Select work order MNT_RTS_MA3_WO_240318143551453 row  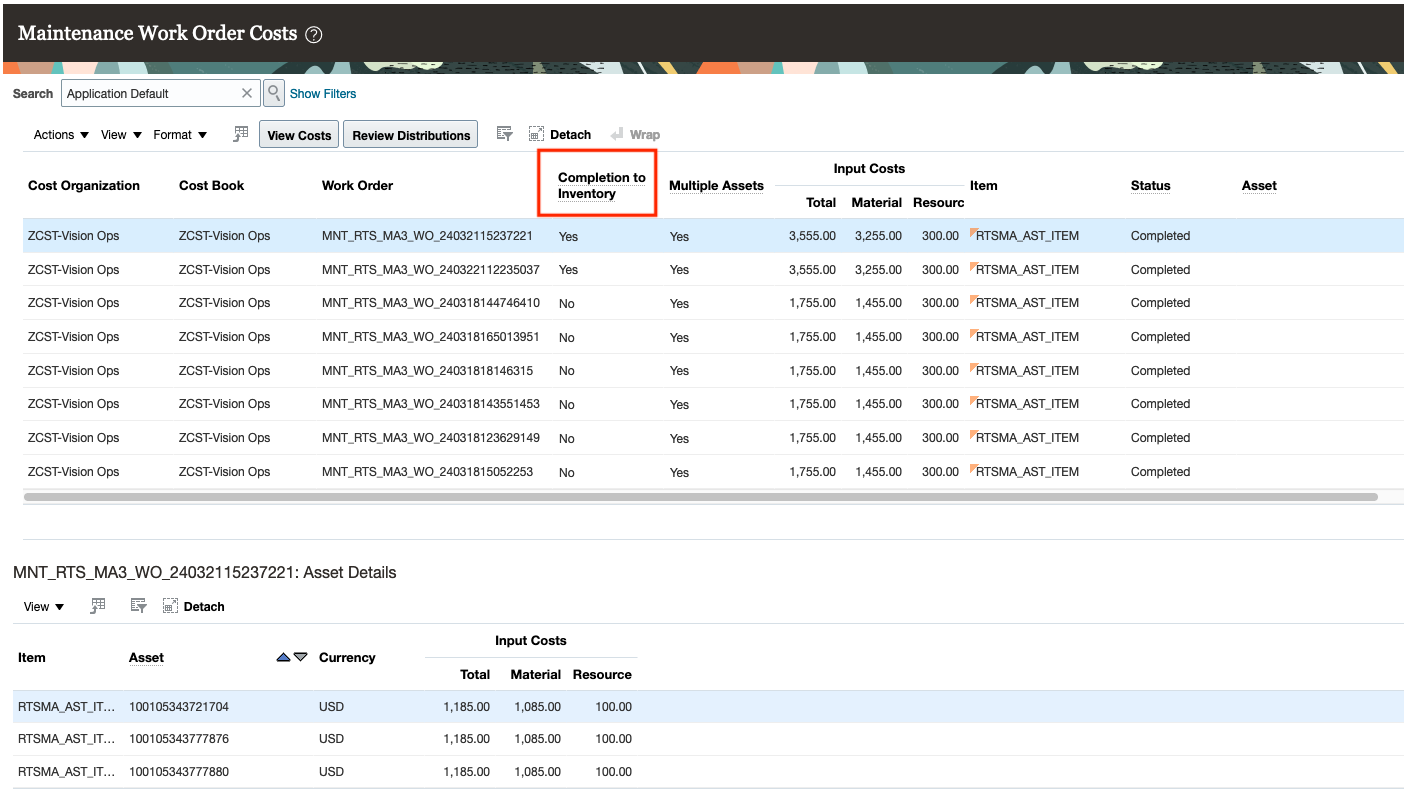(x=713, y=404)
